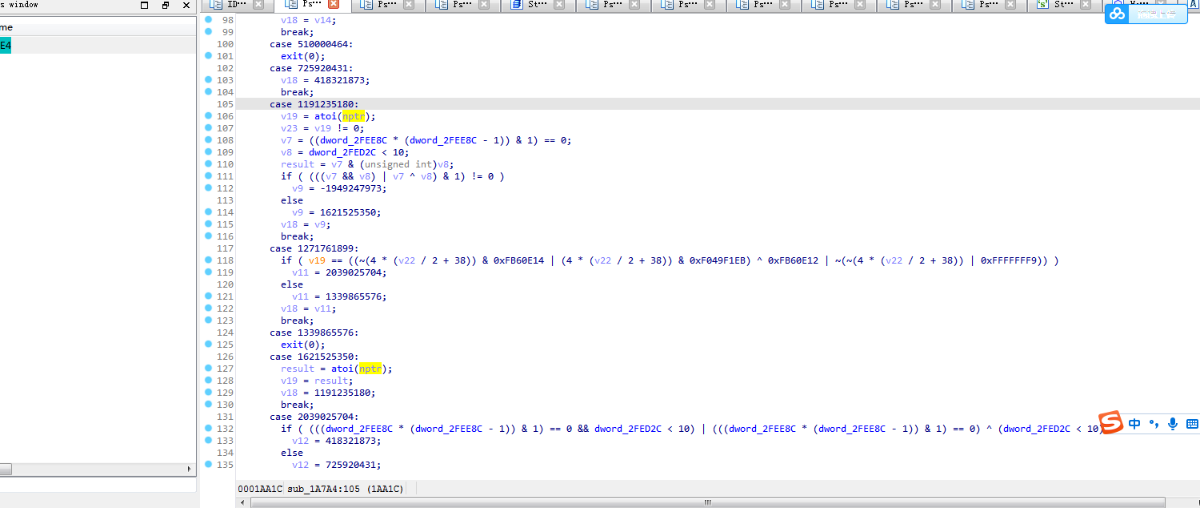
Task: Switch to the St tab with green icon
Action: click(1062, 5)
